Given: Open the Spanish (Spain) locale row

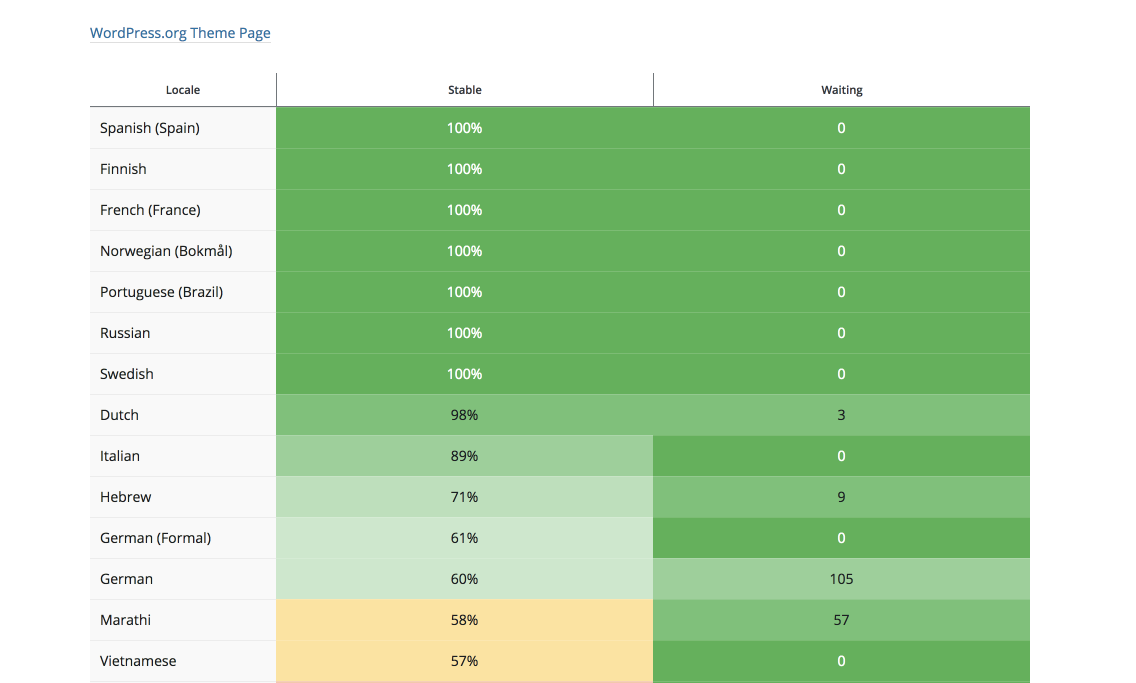Looking at the screenshot, I should [150, 128].
